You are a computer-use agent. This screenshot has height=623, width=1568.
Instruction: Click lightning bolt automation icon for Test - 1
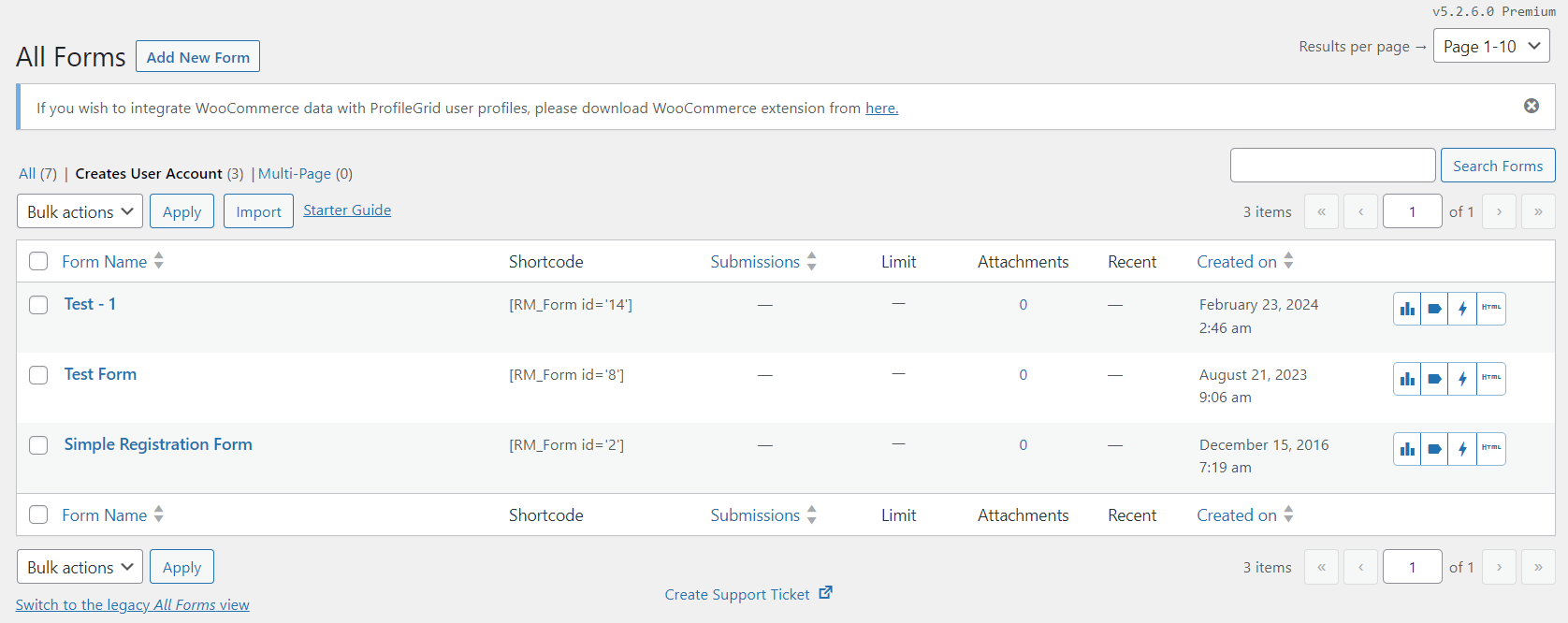pos(1462,309)
